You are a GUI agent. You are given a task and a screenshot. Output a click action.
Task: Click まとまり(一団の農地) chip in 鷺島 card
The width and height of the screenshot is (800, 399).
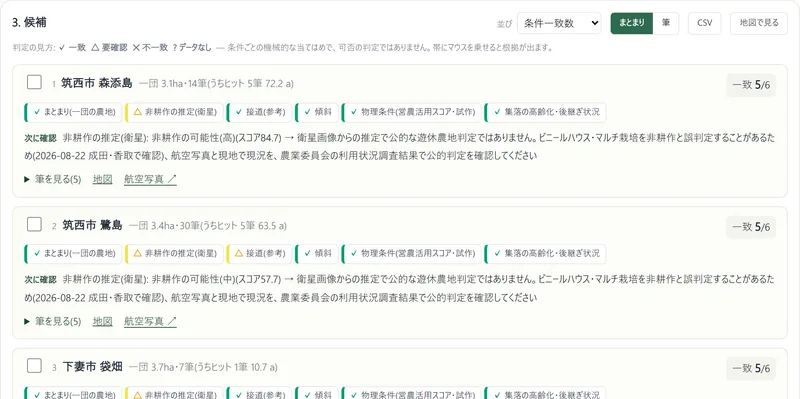[x=73, y=254]
